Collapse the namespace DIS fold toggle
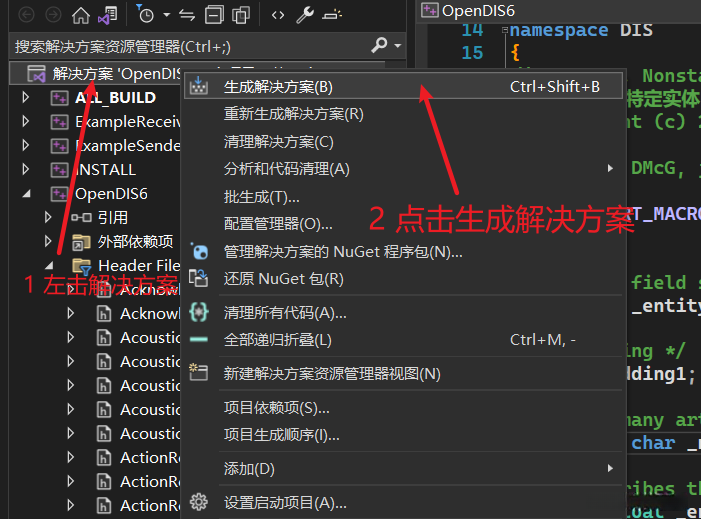This screenshot has width=701, height=519. tap(504, 30)
